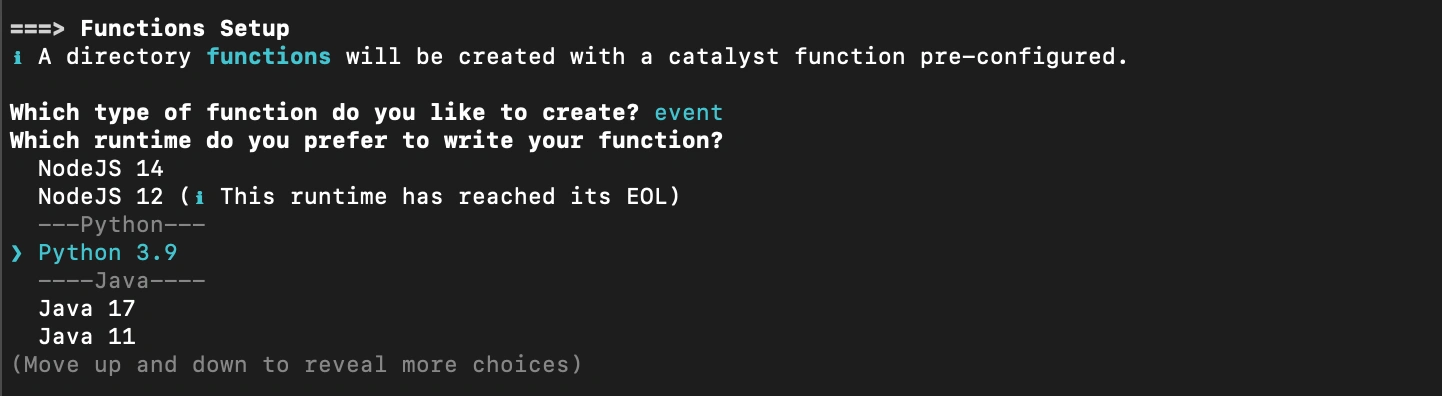This screenshot has height=396, width=1442.
Task: Select the NodeJS 14 runtime option
Action: 100,169
